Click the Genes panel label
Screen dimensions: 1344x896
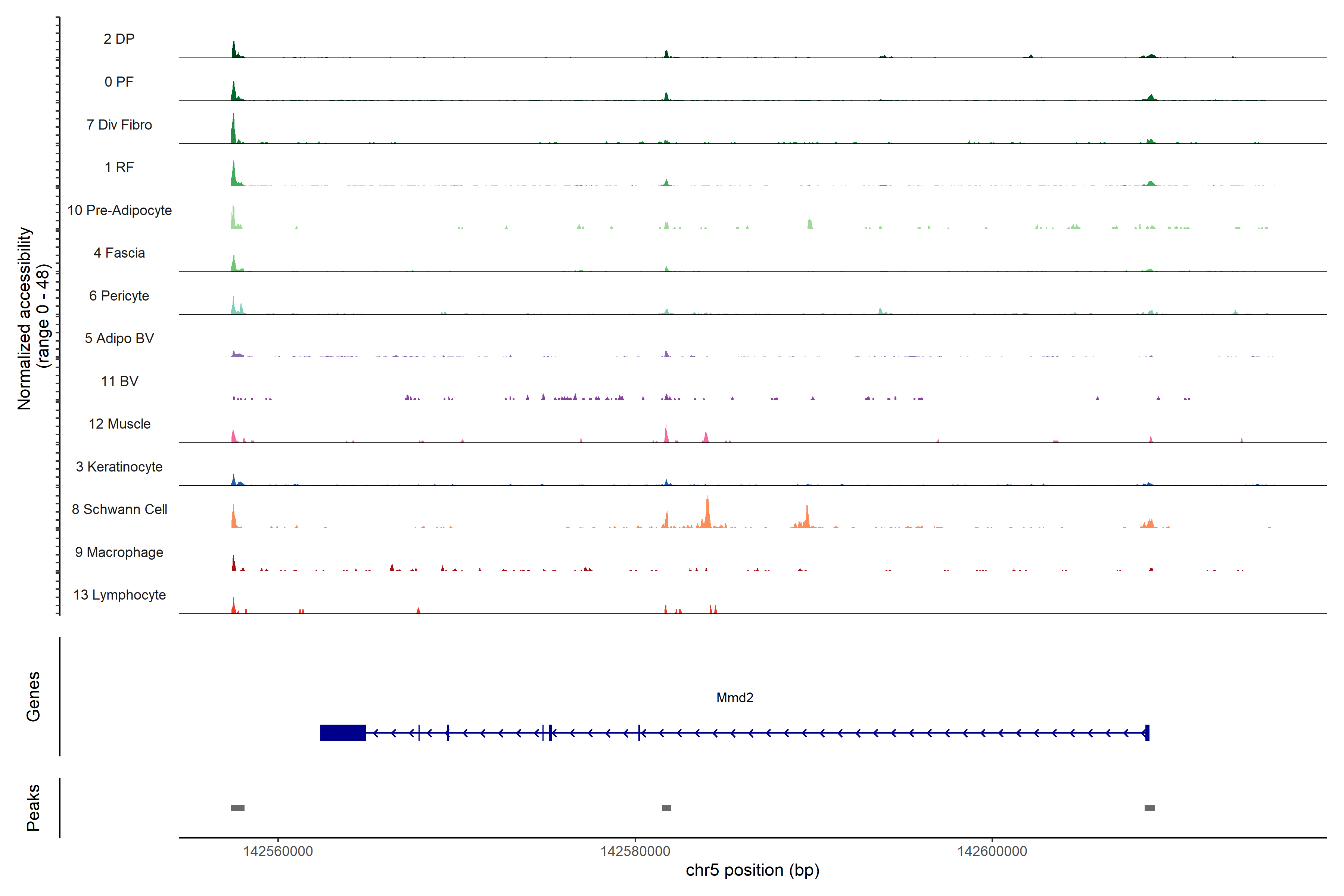[x=33, y=696]
